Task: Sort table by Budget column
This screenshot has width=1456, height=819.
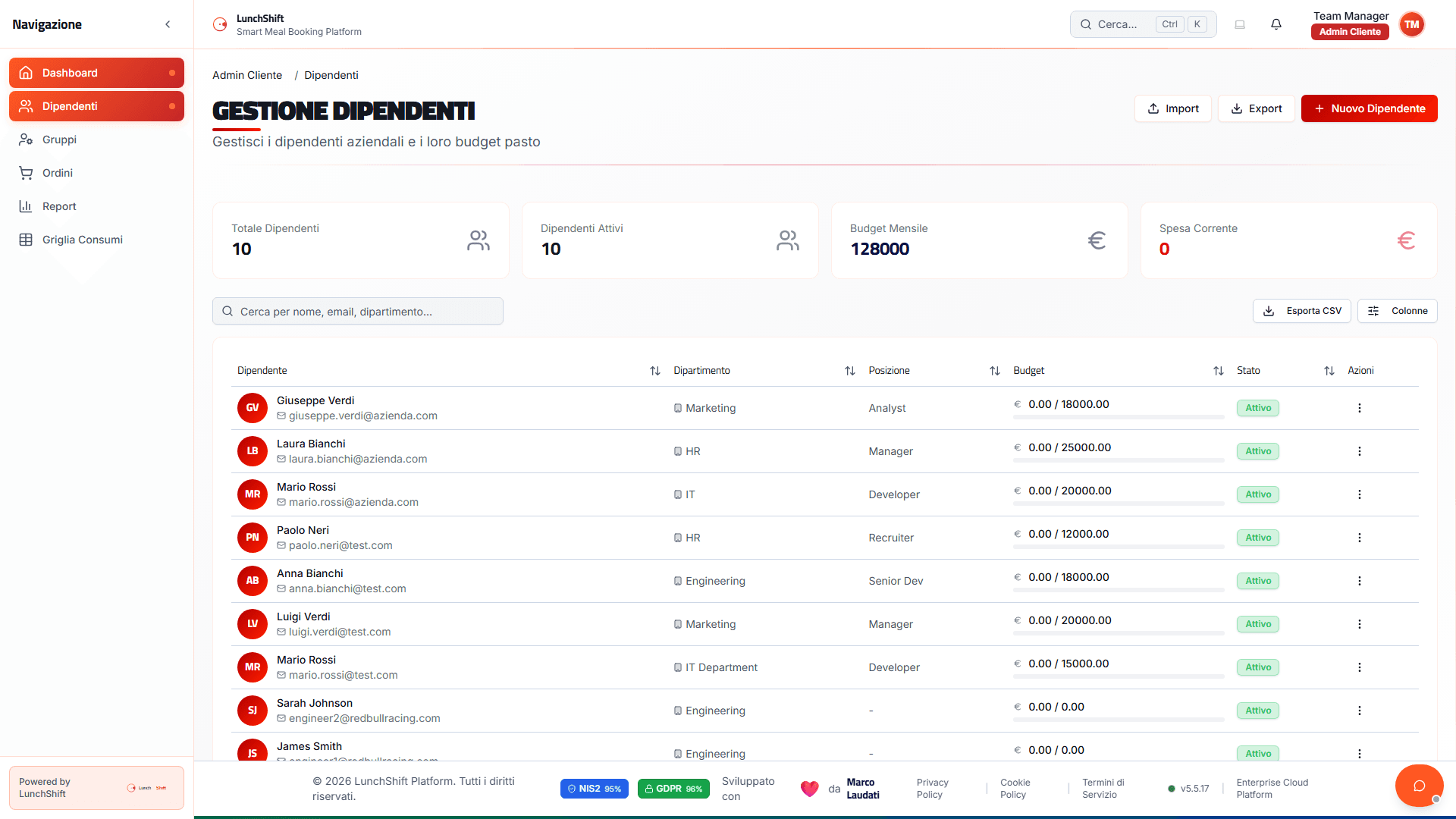Action: [x=1218, y=371]
